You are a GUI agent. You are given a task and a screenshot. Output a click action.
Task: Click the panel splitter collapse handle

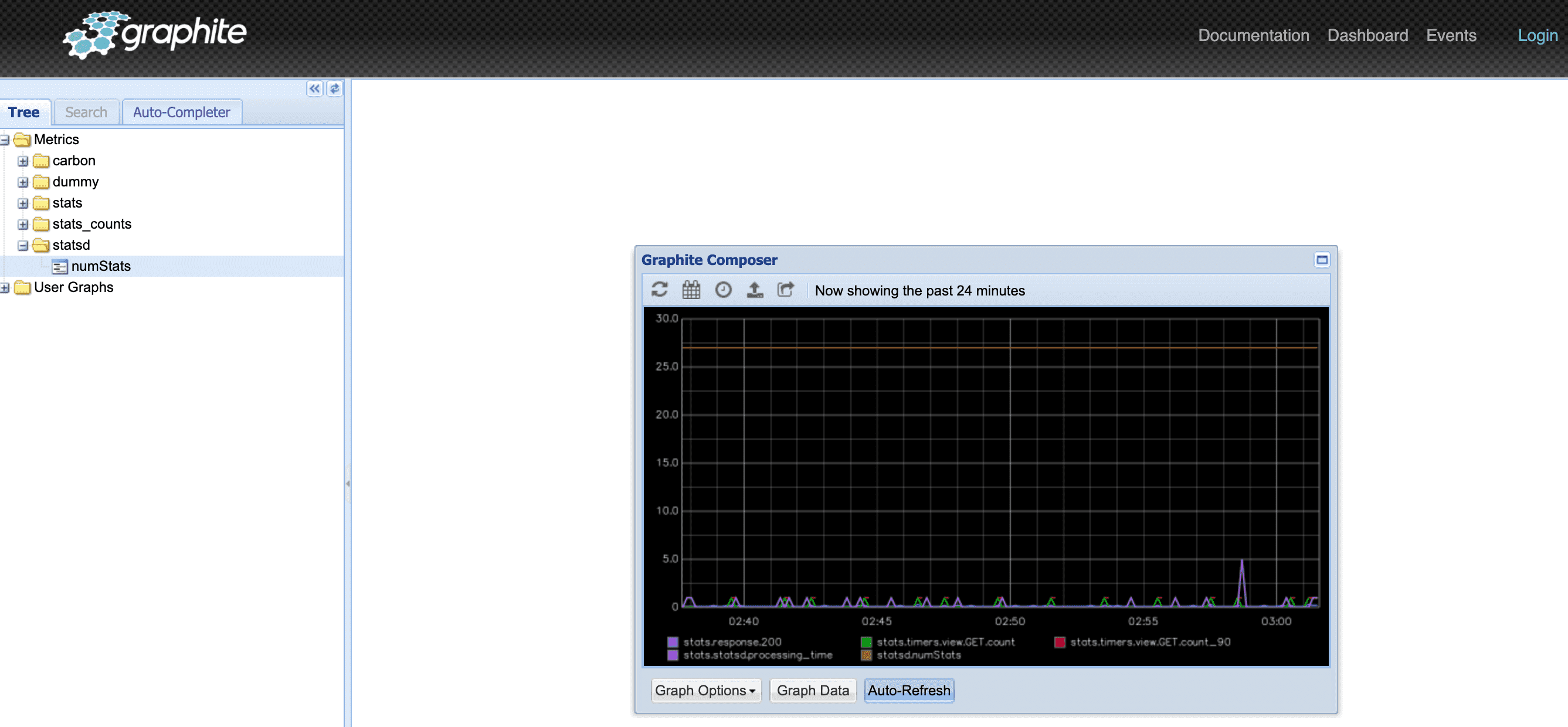pos(348,484)
